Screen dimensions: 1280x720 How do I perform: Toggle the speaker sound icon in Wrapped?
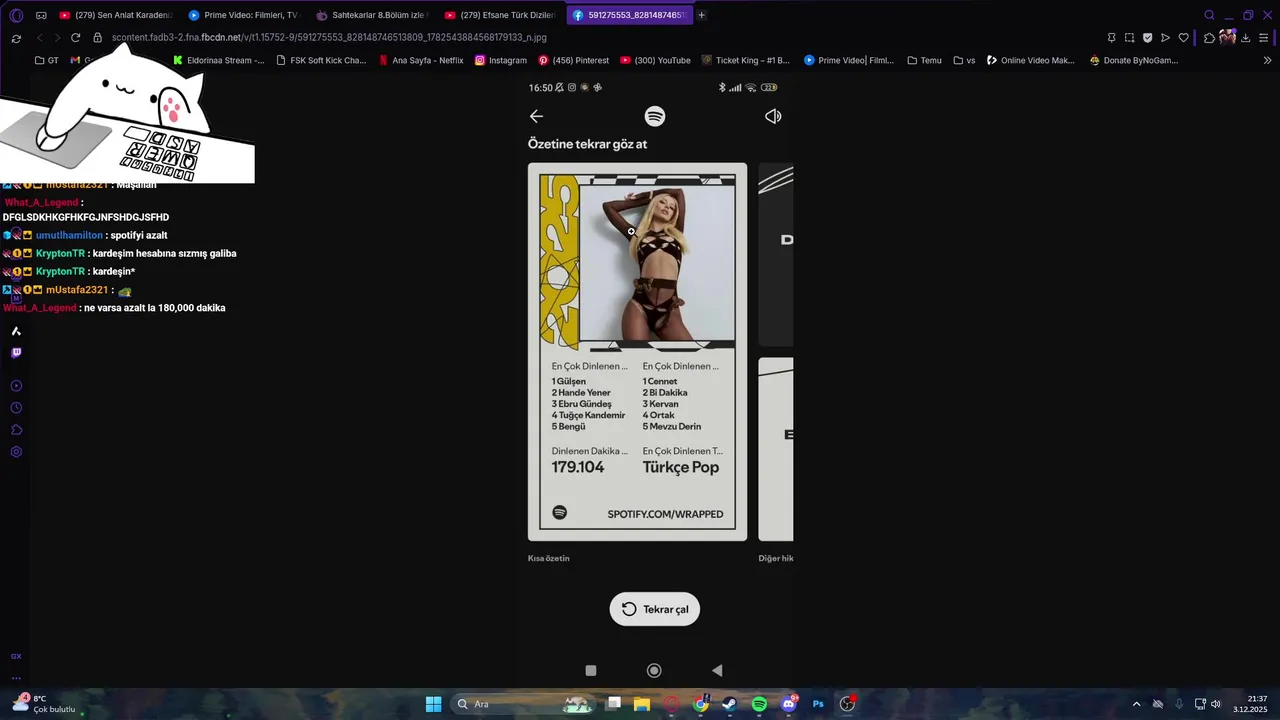click(773, 116)
